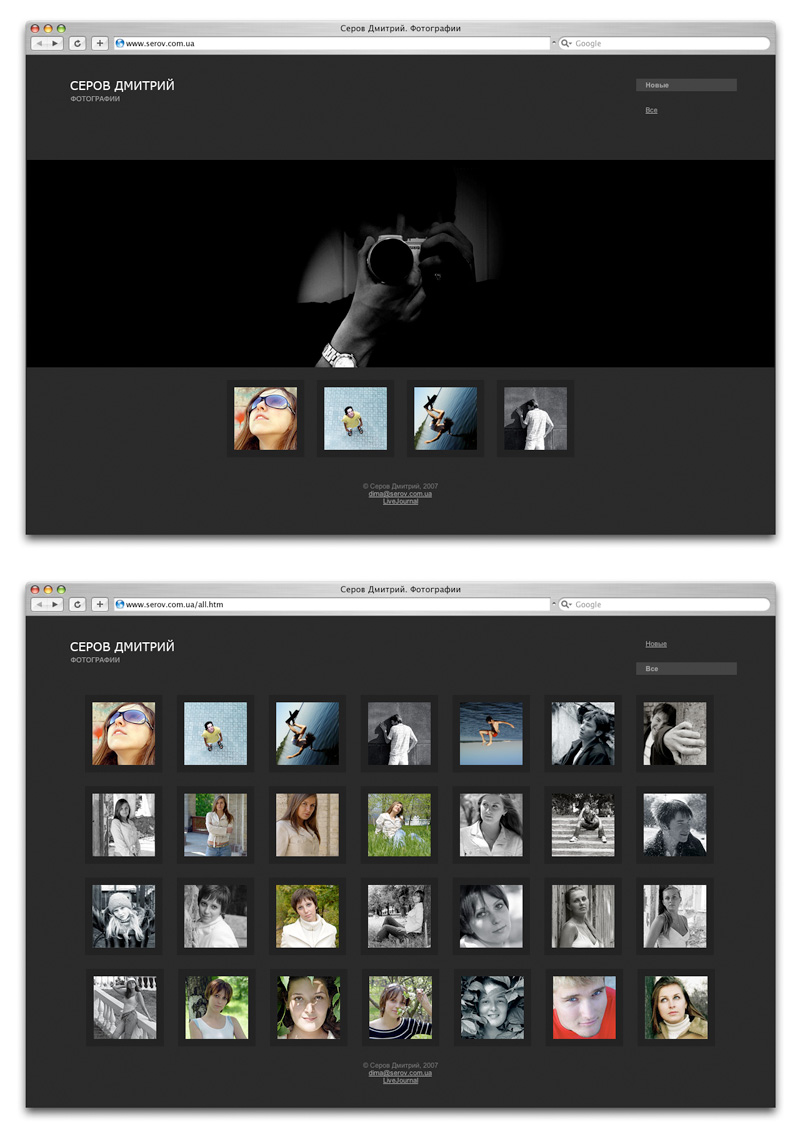Click Google search field in bottom window

664,604
